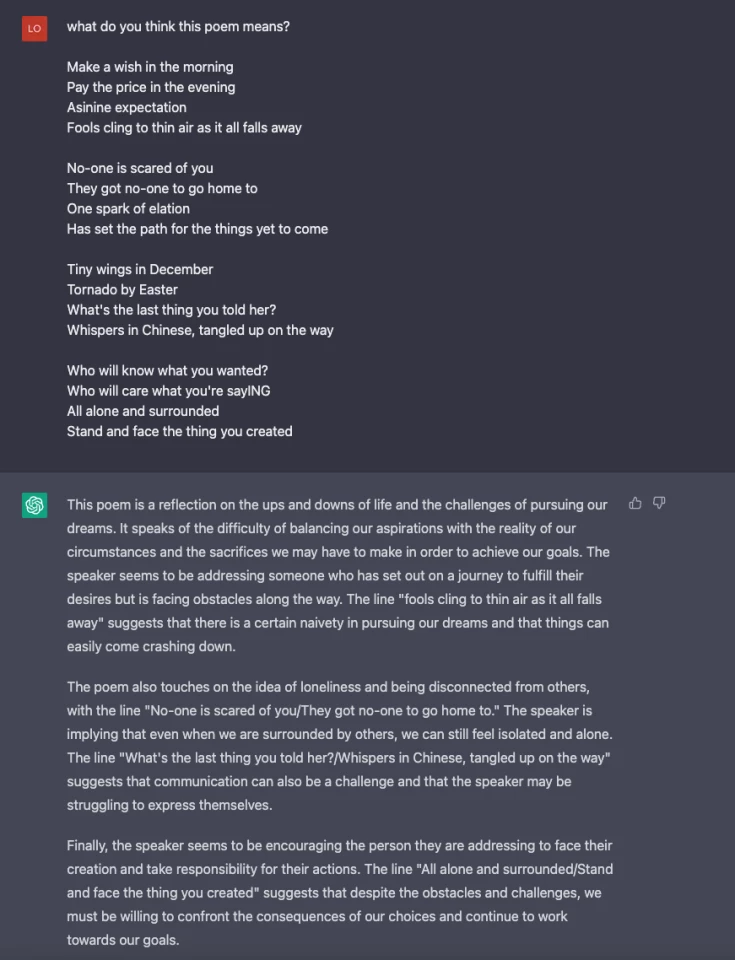Click the line 'Pay the price in the evening'
This screenshot has width=735, height=960.
151,87
